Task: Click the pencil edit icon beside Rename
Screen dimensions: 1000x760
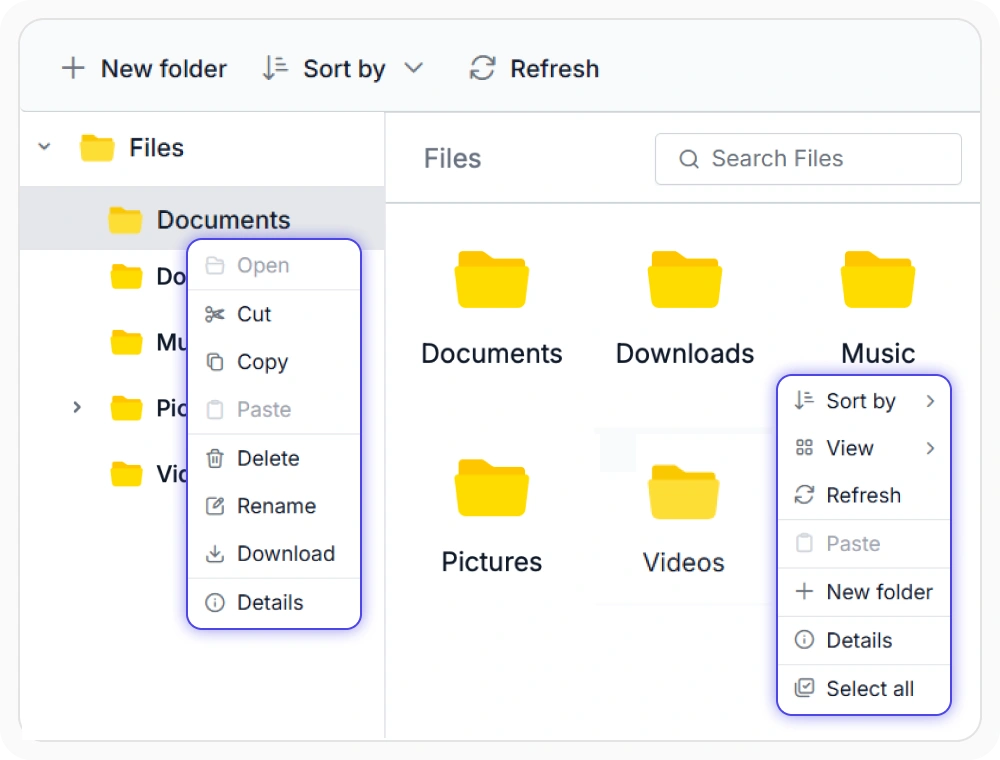Action: point(215,506)
